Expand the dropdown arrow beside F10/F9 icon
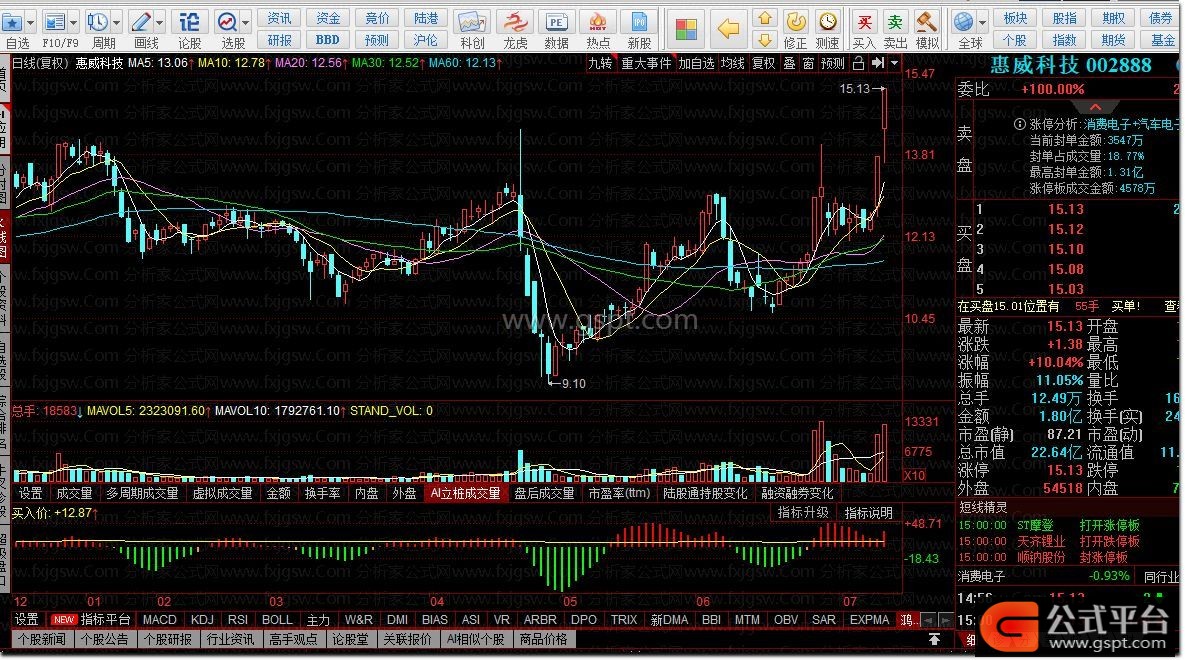Screen dimensions: 1185x660 pos(73,23)
